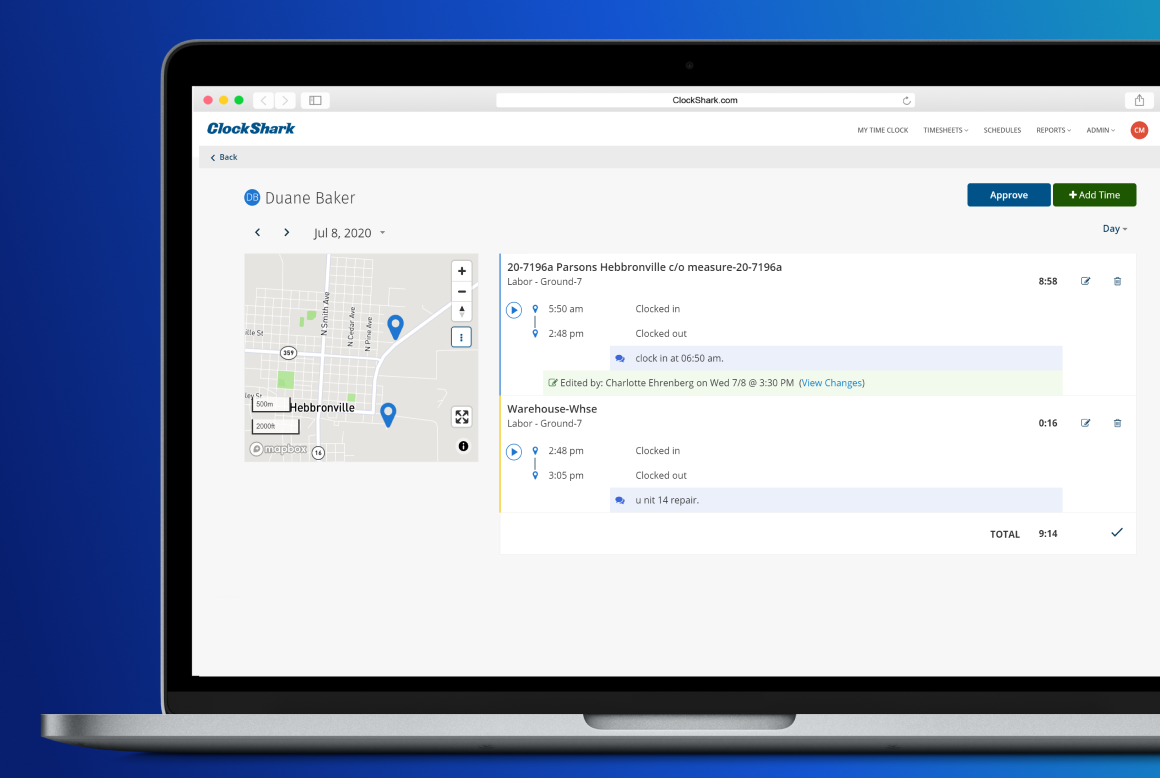Open My Time Clock page

883,130
